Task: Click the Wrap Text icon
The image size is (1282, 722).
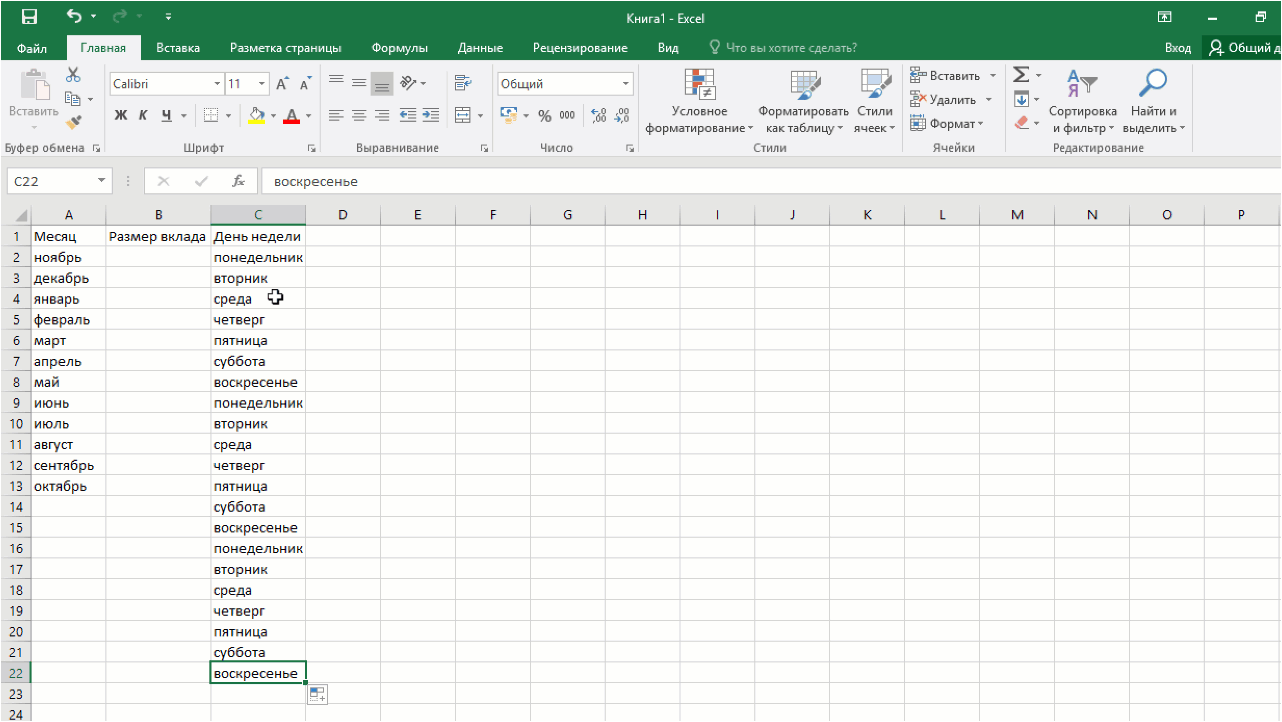Action: point(462,83)
